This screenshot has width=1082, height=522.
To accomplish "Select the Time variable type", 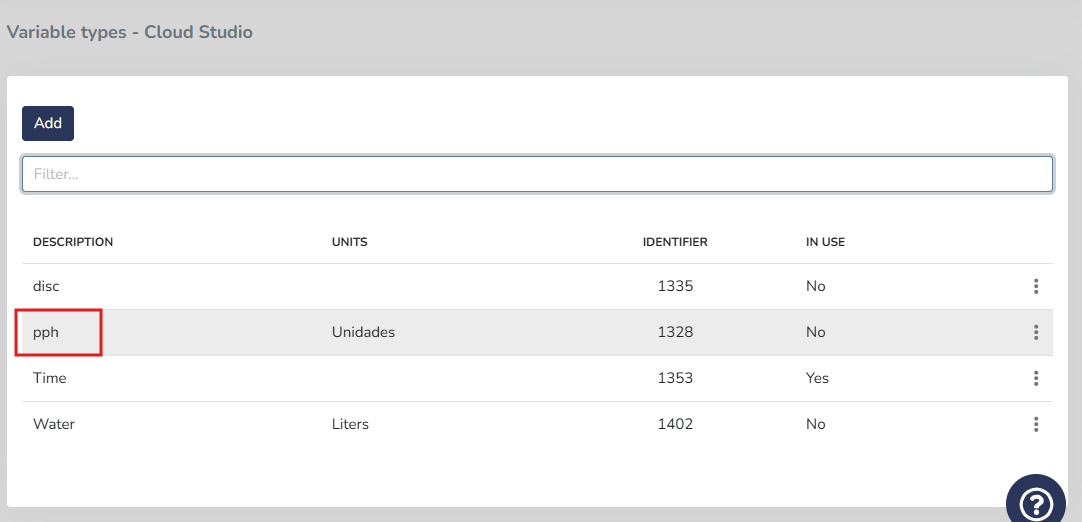I will (50, 378).
